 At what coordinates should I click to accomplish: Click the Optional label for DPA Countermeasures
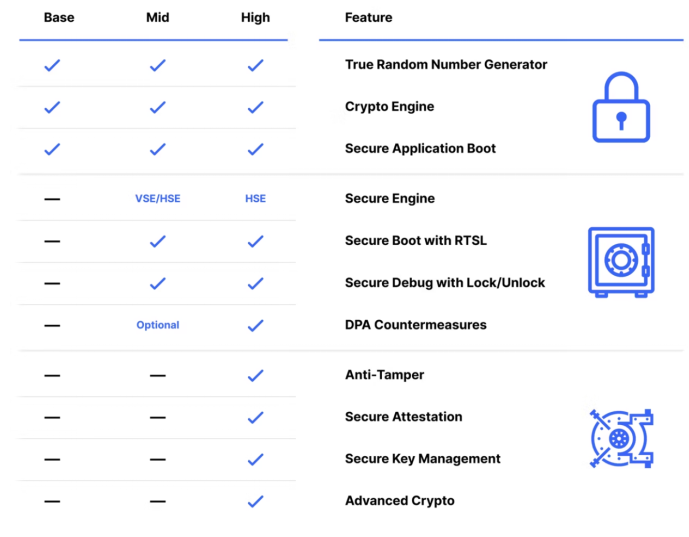point(158,325)
